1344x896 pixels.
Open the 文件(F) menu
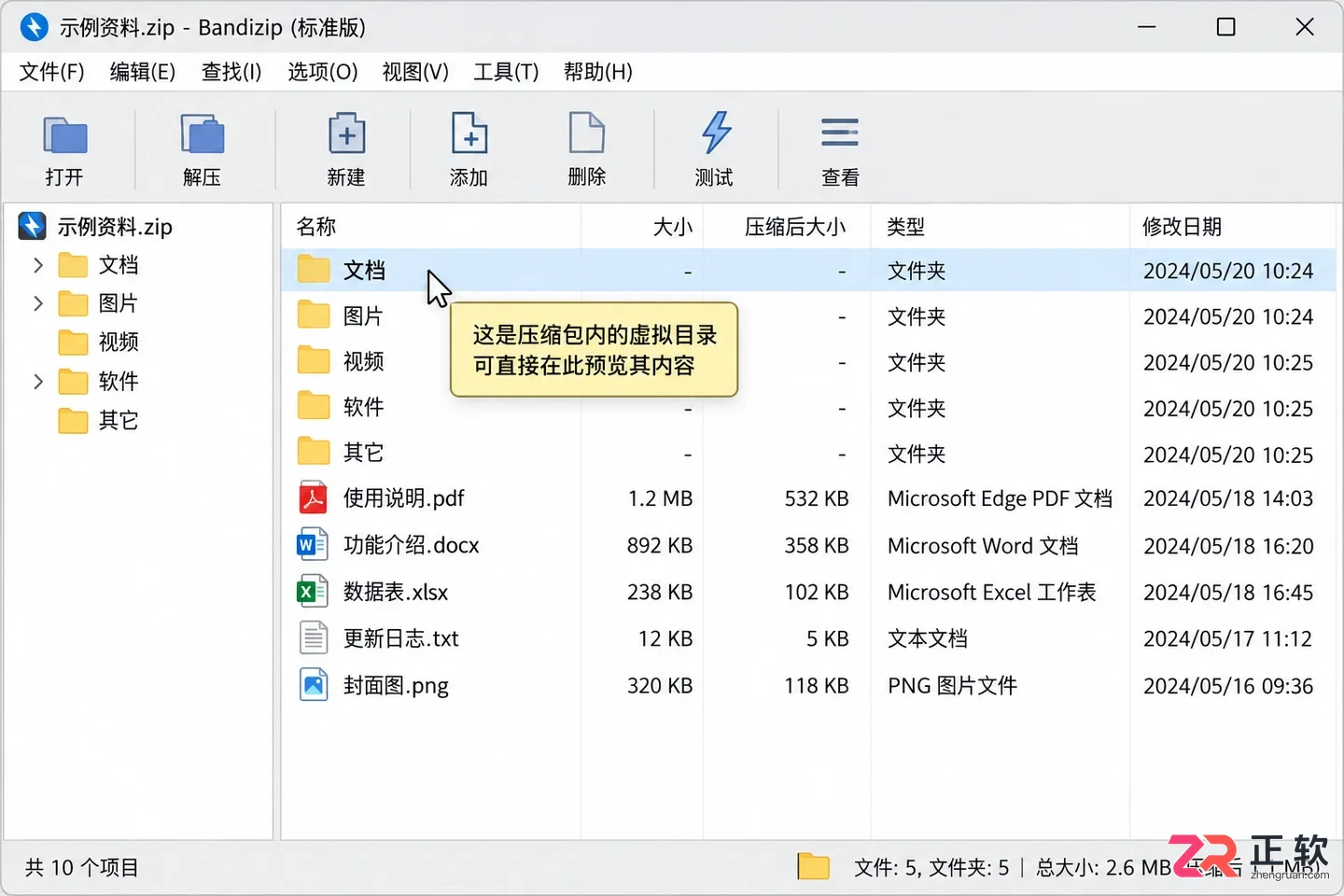[x=52, y=72]
